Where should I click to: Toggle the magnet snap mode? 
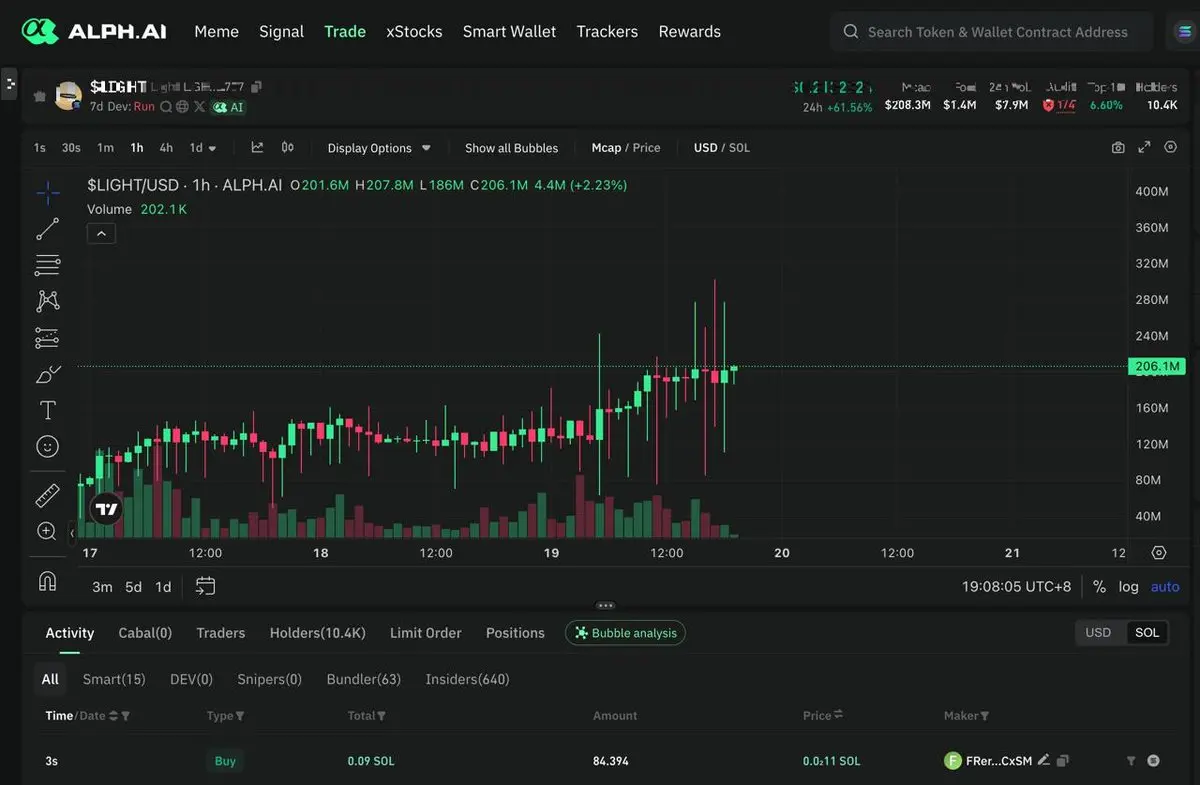(47, 581)
